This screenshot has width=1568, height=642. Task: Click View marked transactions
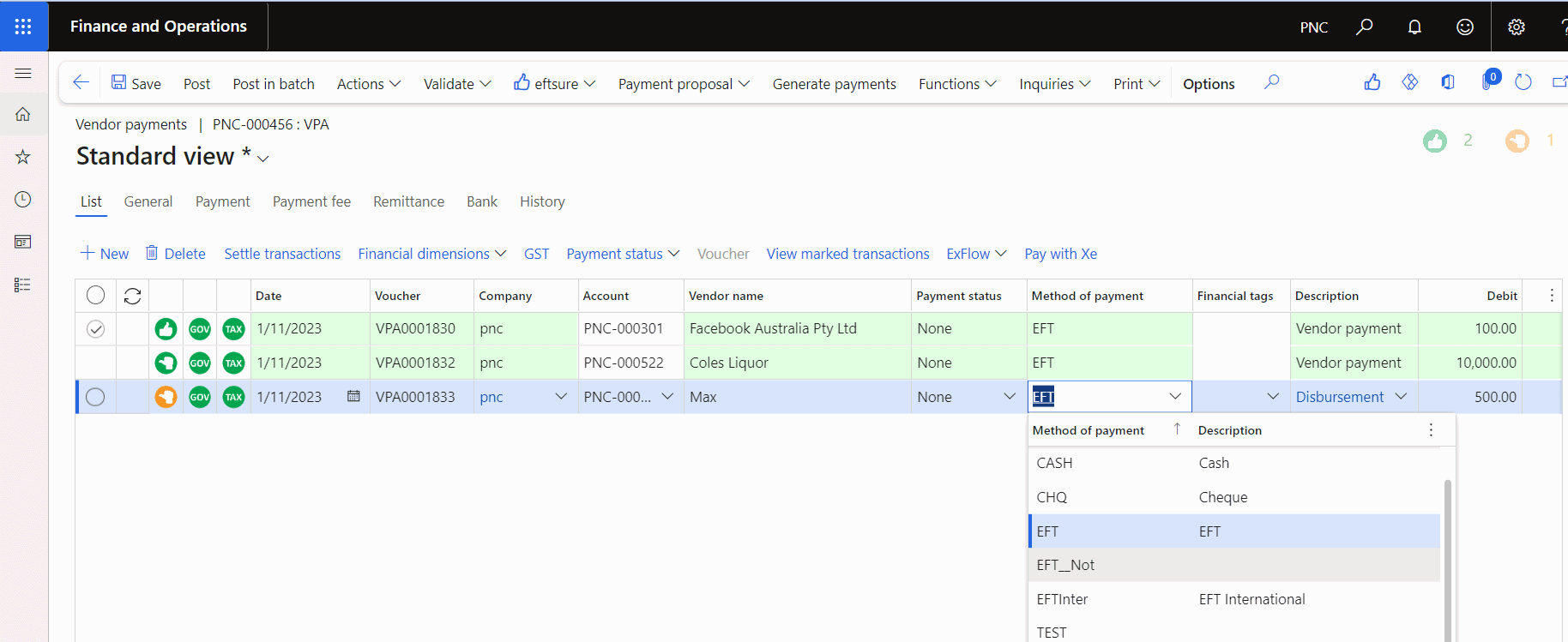[x=847, y=254]
